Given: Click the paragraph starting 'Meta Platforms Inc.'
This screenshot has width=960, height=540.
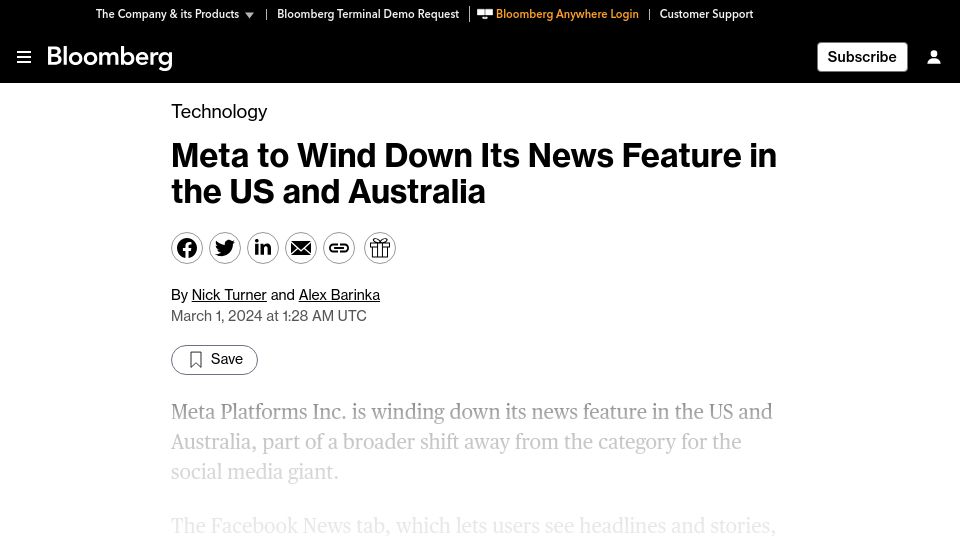Looking at the screenshot, I should coord(471,441).
